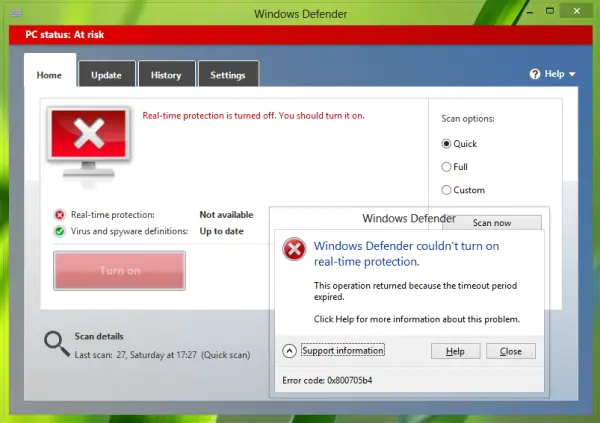Click the red X monitor status icon
This screenshot has width=600, height=423.
(89, 145)
